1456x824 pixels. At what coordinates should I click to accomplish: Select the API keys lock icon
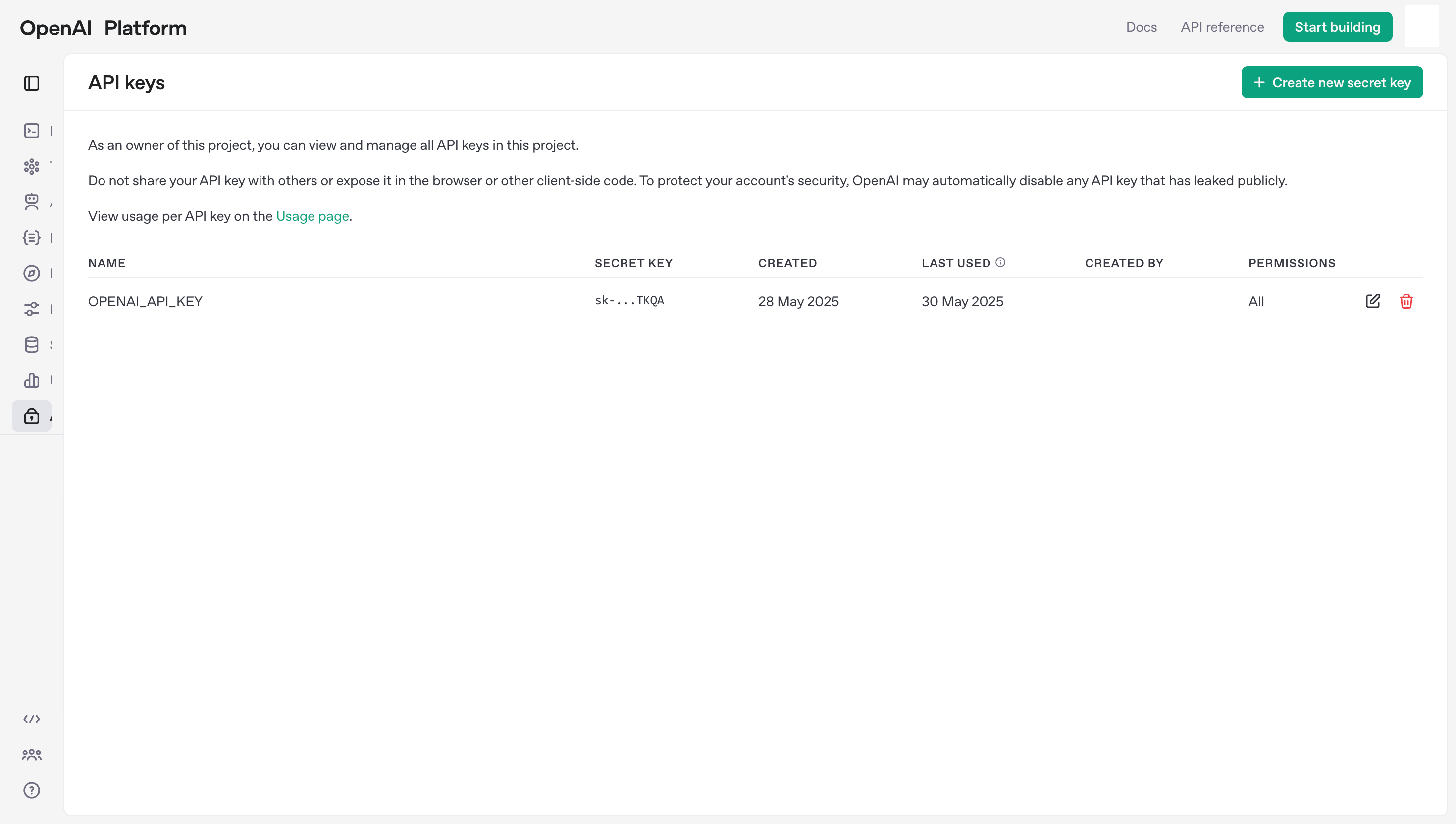[32, 416]
